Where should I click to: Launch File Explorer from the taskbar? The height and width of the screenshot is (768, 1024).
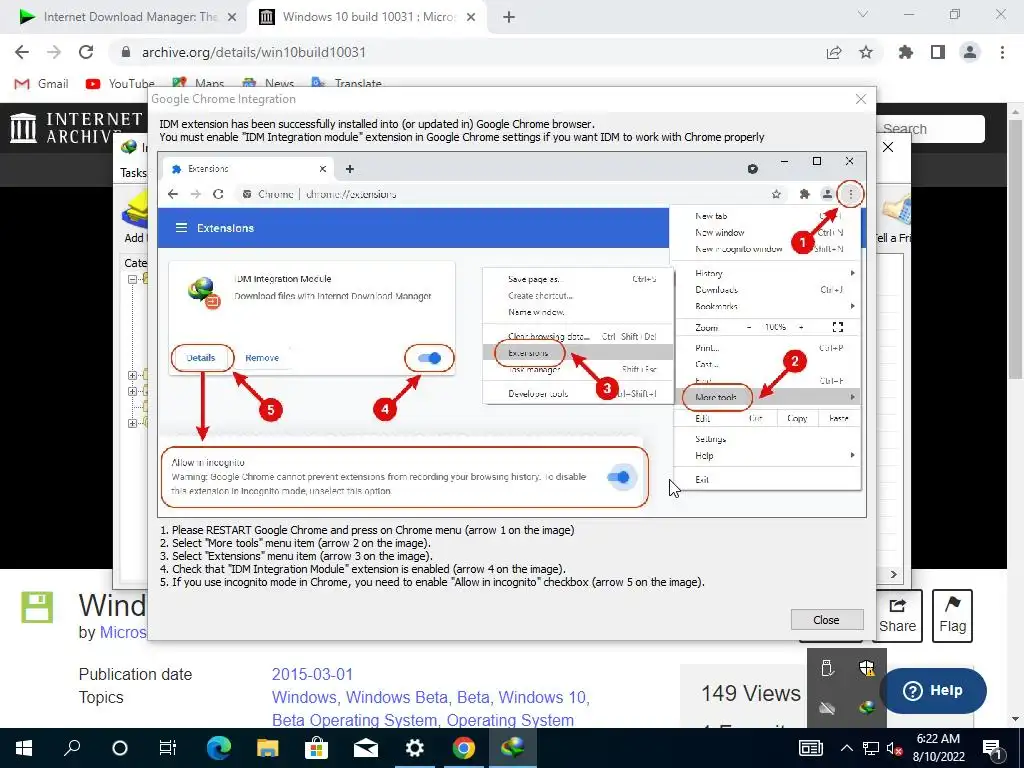click(268, 748)
